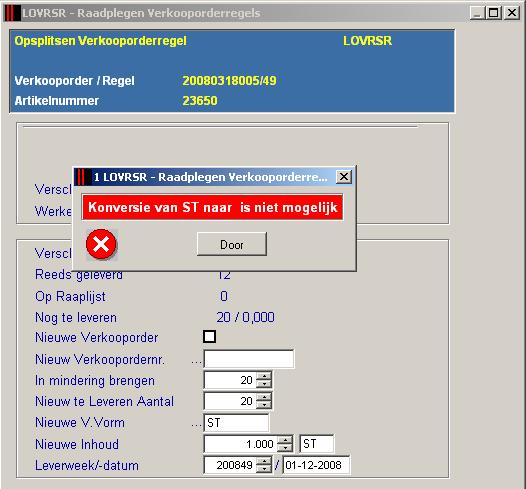Close the error dialog with its X button
526x489 pixels.
344,176
